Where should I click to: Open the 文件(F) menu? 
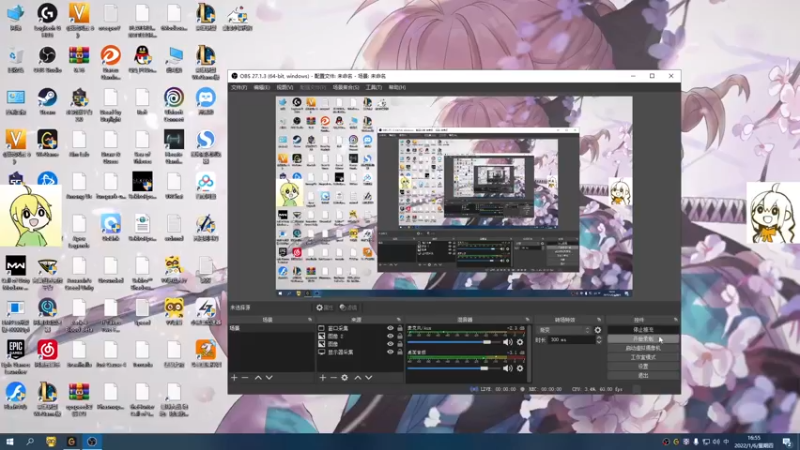239,87
